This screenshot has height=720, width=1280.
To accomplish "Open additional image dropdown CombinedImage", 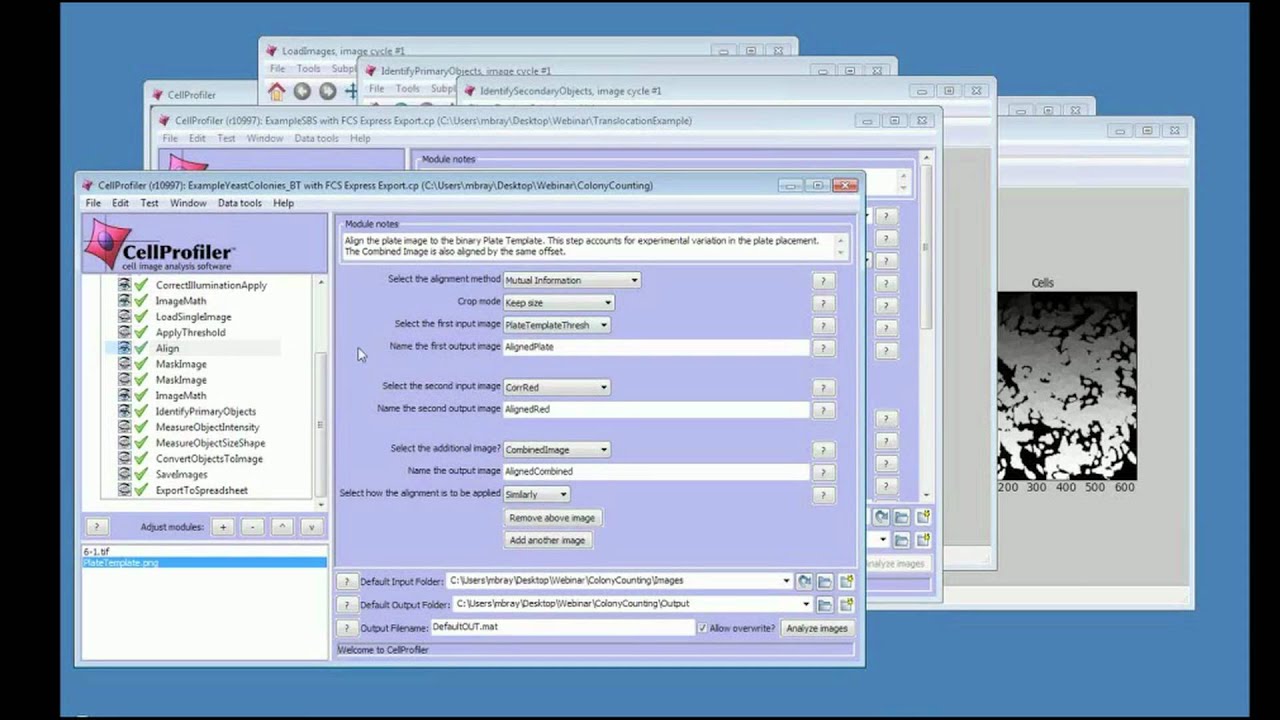I will click(x=556, y=450).
